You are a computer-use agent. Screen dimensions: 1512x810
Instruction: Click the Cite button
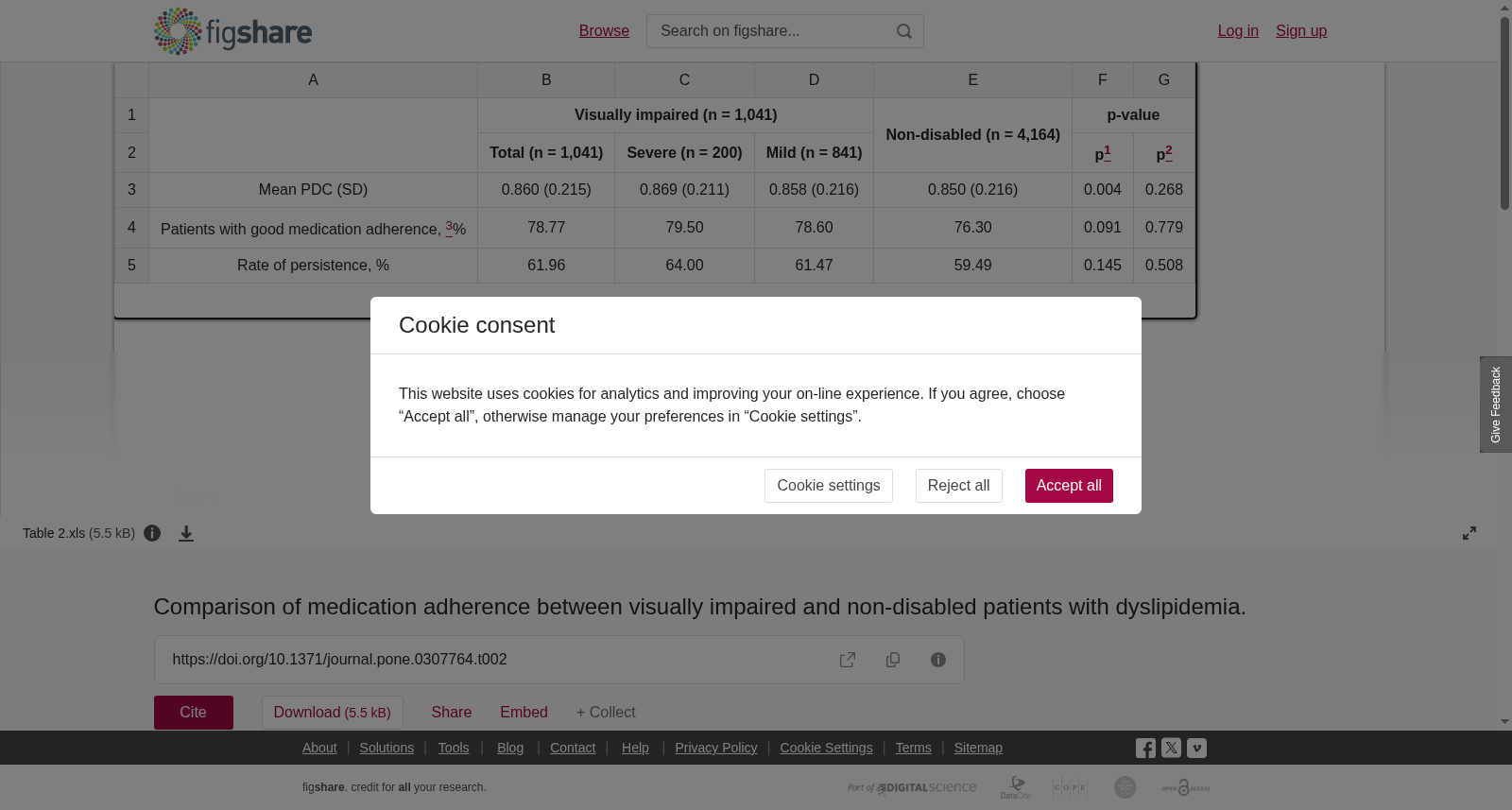pyautogui.click(x=194, y=713)
